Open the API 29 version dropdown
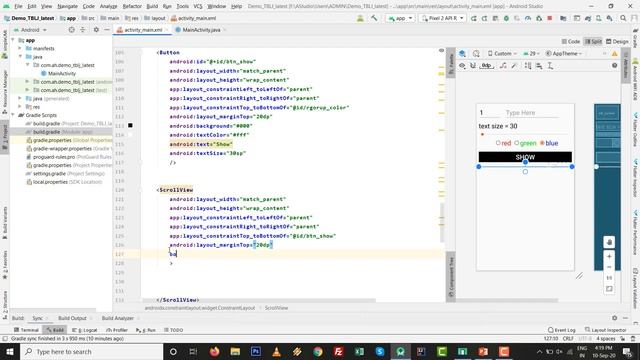 pos(531,53)
